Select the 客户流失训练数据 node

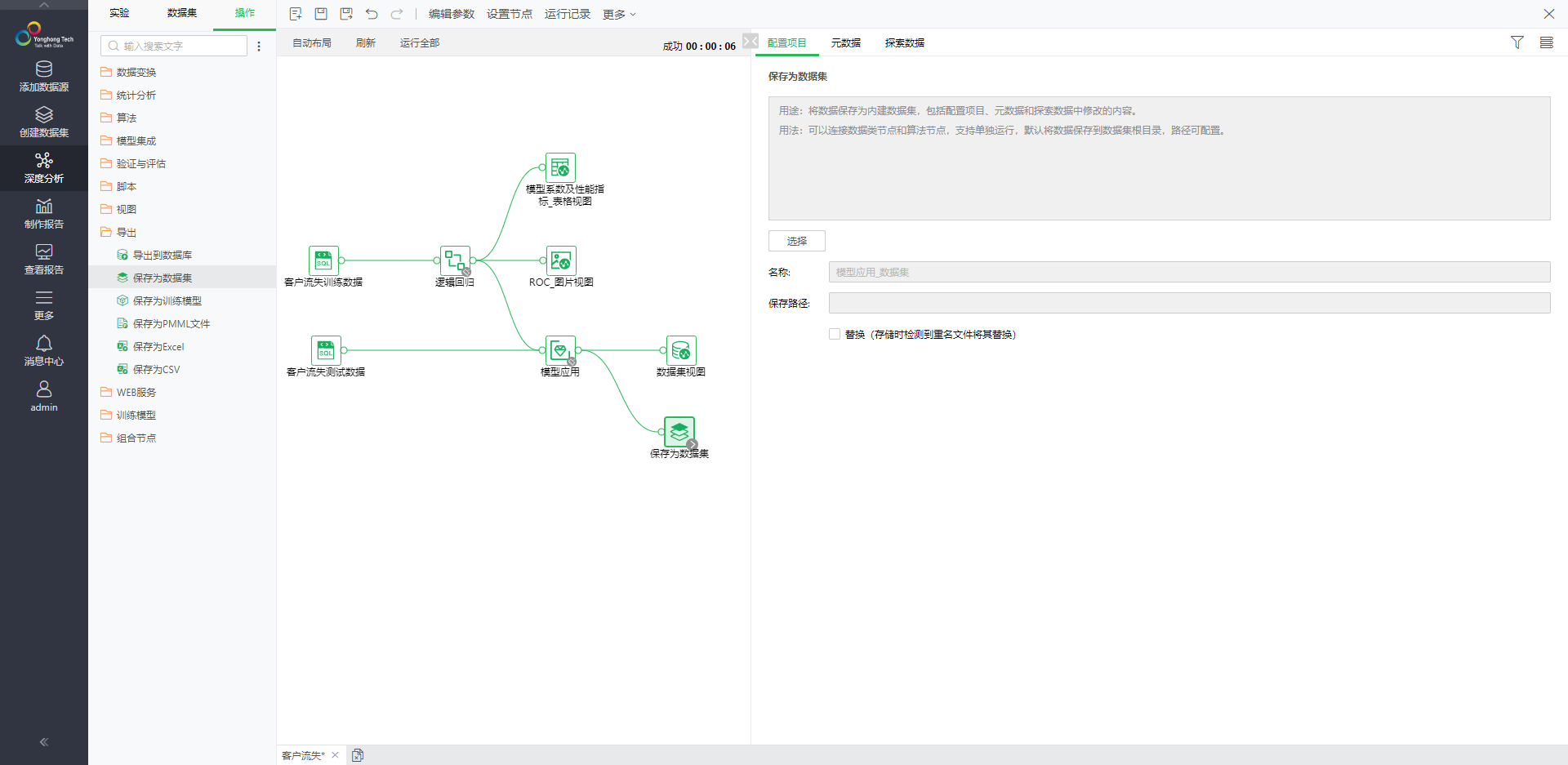tap(323, 260)
